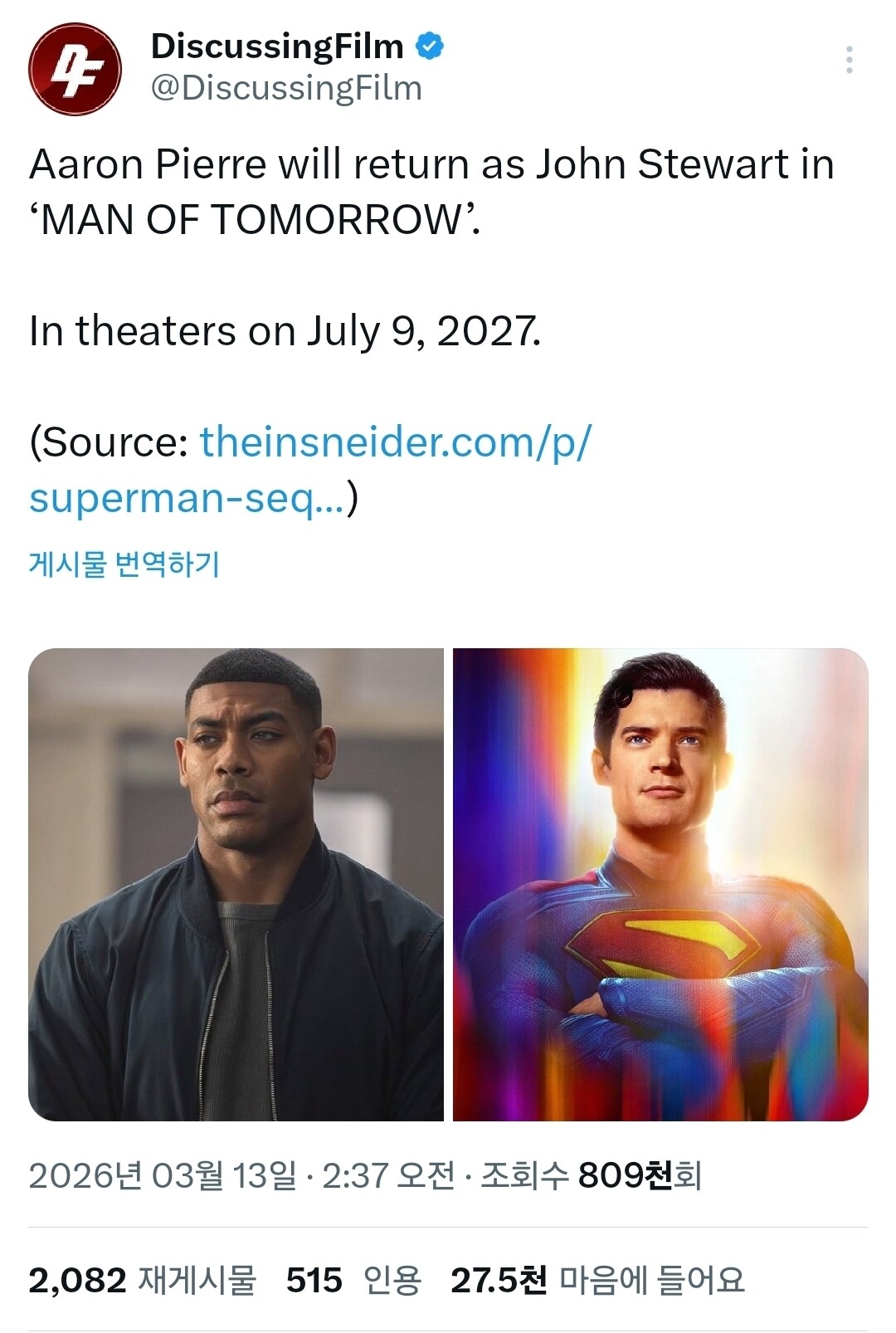Click the @DiscussingFilm handle

point(286,88)
